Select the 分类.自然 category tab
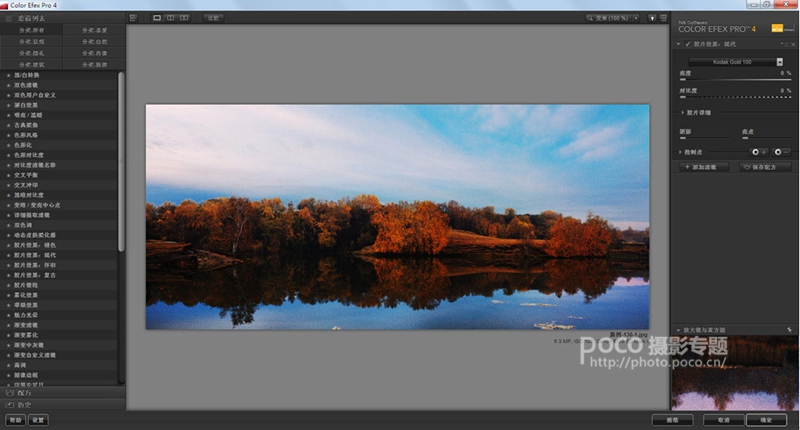This screenshot has height=430, width=800. point(94,42)
